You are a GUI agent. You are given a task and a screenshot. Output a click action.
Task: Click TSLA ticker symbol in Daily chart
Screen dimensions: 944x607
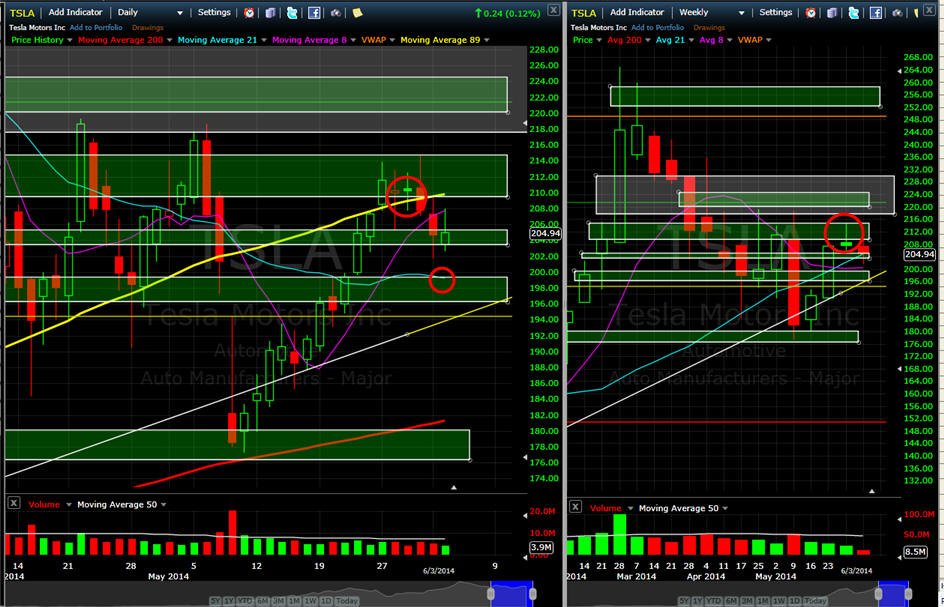[x=22, y=13]
